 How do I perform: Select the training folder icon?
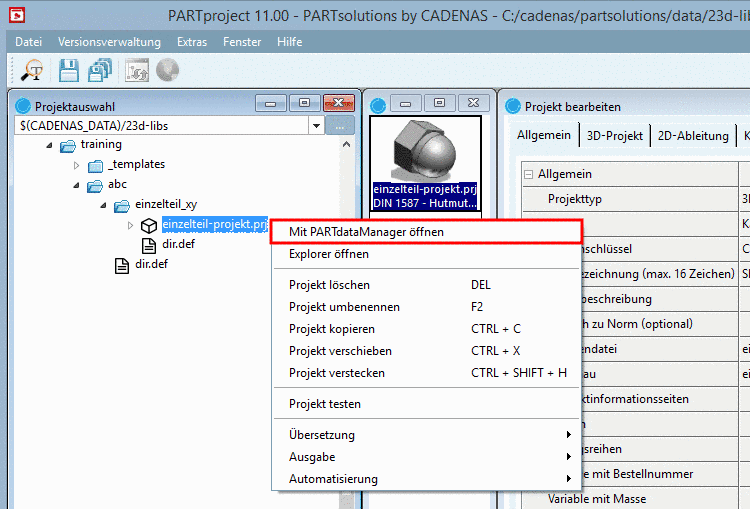click(68, 145)
